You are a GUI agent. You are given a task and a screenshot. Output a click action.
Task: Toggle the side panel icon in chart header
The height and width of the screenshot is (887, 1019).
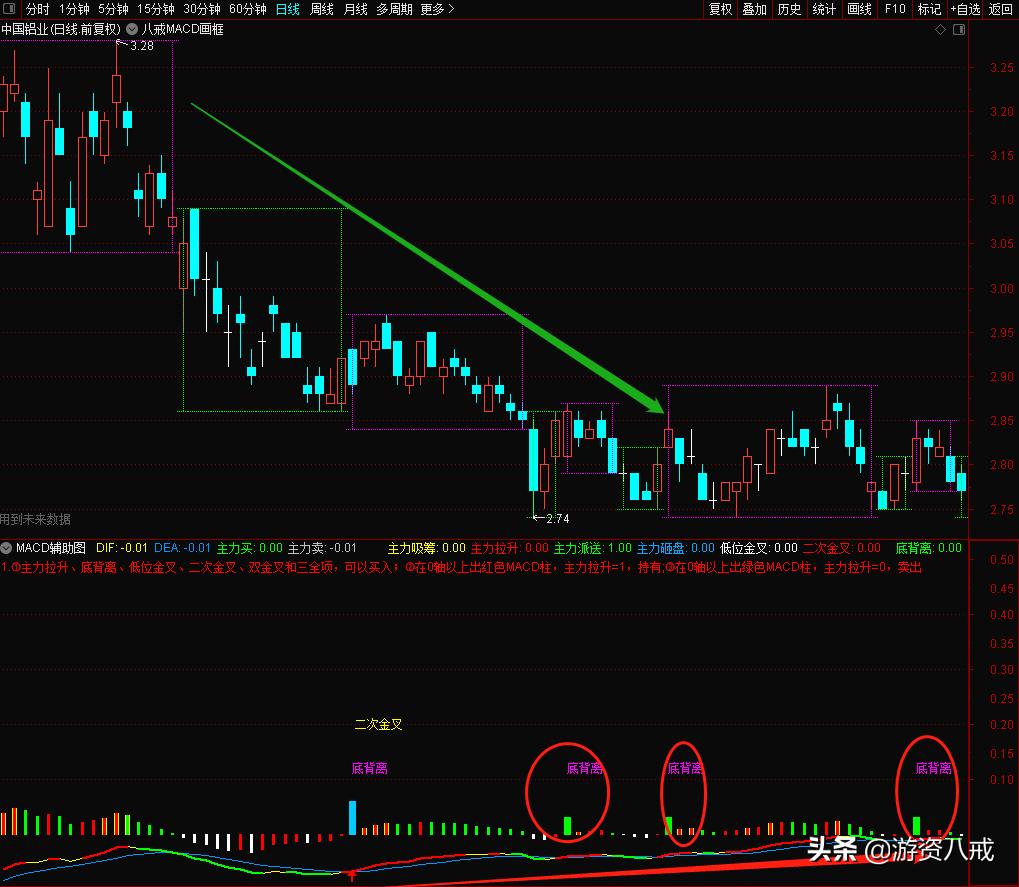(959, 30)
